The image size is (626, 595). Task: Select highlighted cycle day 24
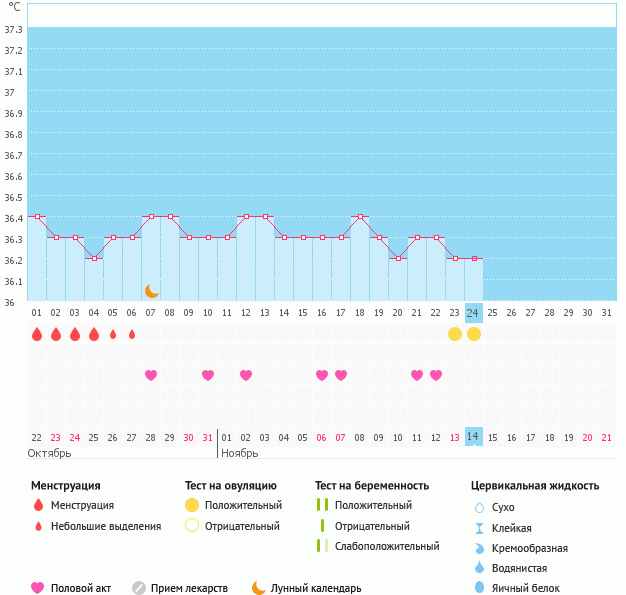tap(474, 313)
